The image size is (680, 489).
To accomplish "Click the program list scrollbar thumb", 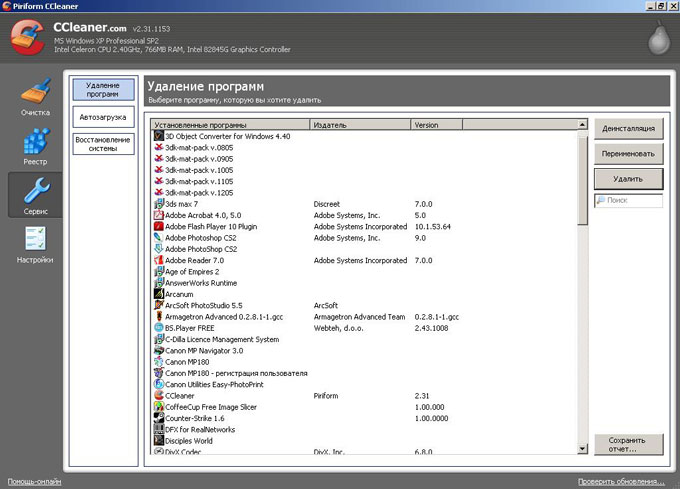I will 582,178.
